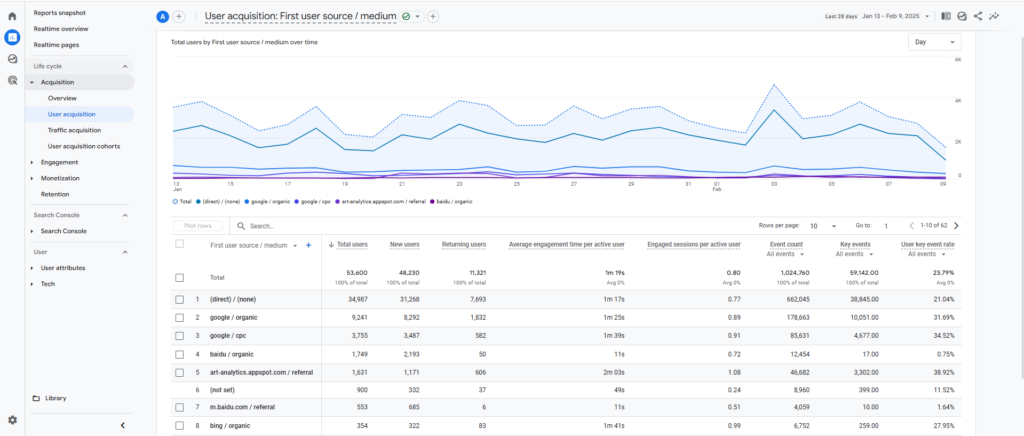This screenshot has width=1024, height=436.
Task: Check the google / organic row checkbox
Action: (180, 317)
